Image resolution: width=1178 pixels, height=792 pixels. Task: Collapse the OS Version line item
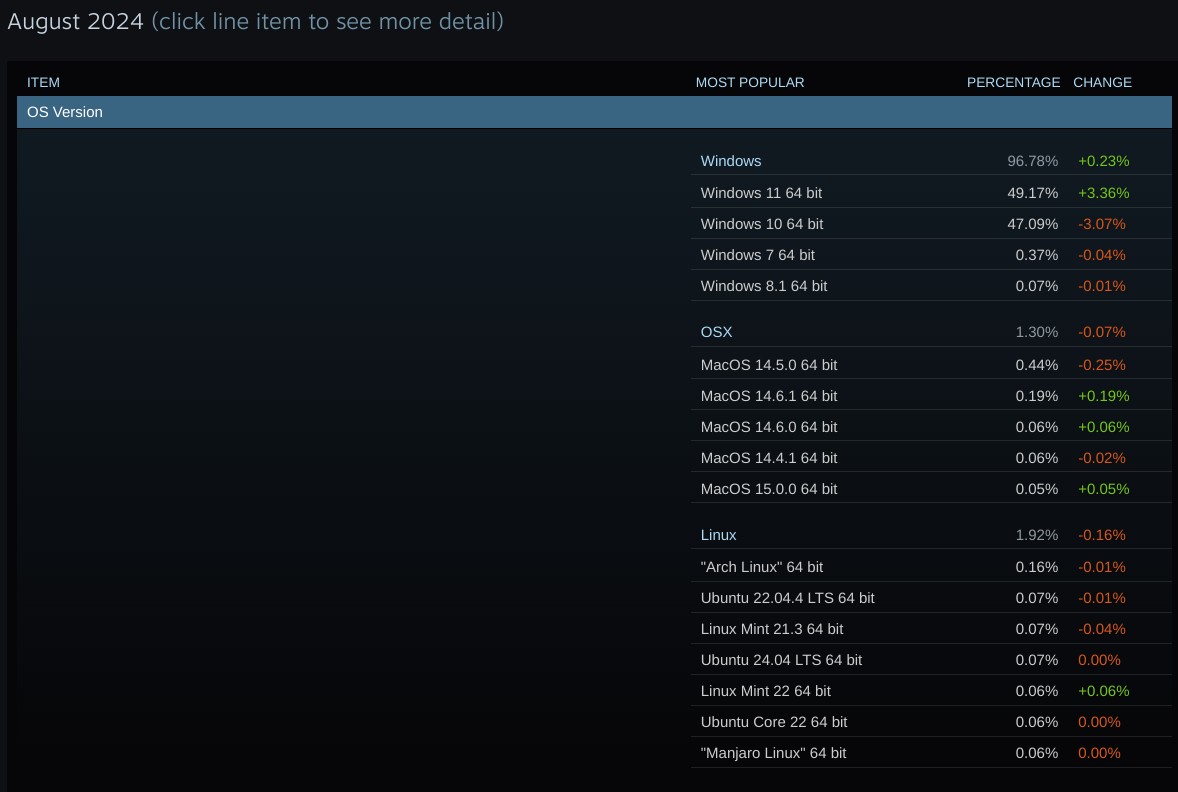pos(594,112)
